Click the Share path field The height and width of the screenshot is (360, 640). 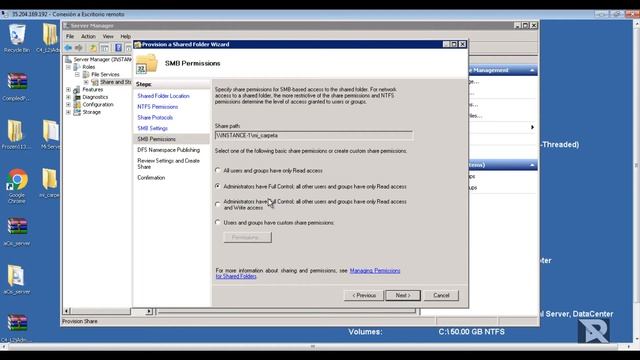[x=313, y=136]
